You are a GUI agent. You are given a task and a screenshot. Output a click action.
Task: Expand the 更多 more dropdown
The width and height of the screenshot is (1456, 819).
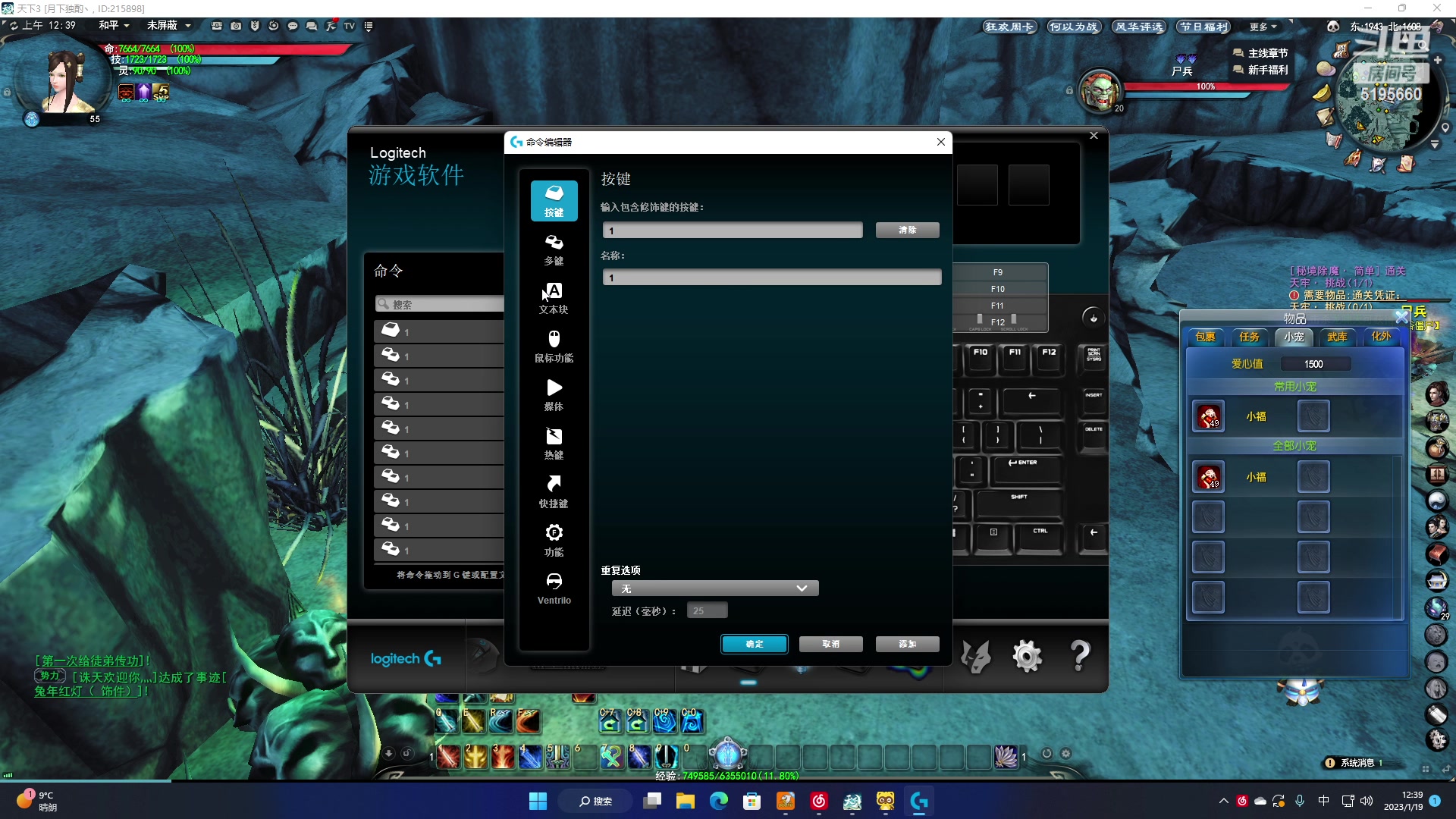[x=1263, y=27]
